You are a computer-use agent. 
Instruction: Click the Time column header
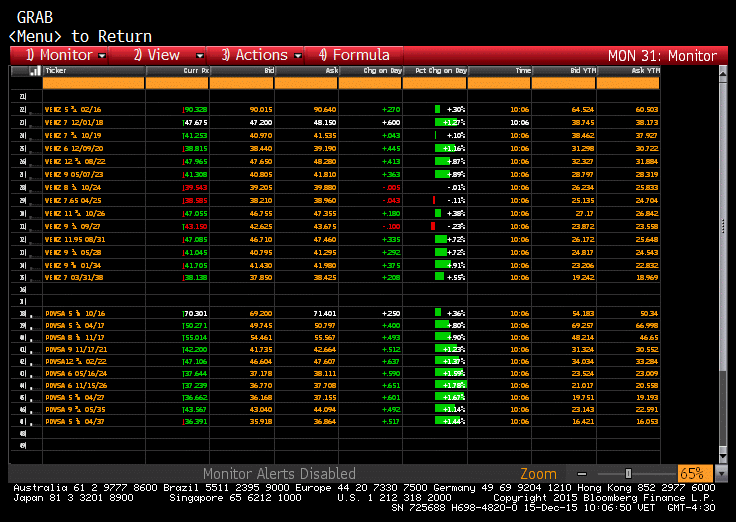tap(500, 71)
